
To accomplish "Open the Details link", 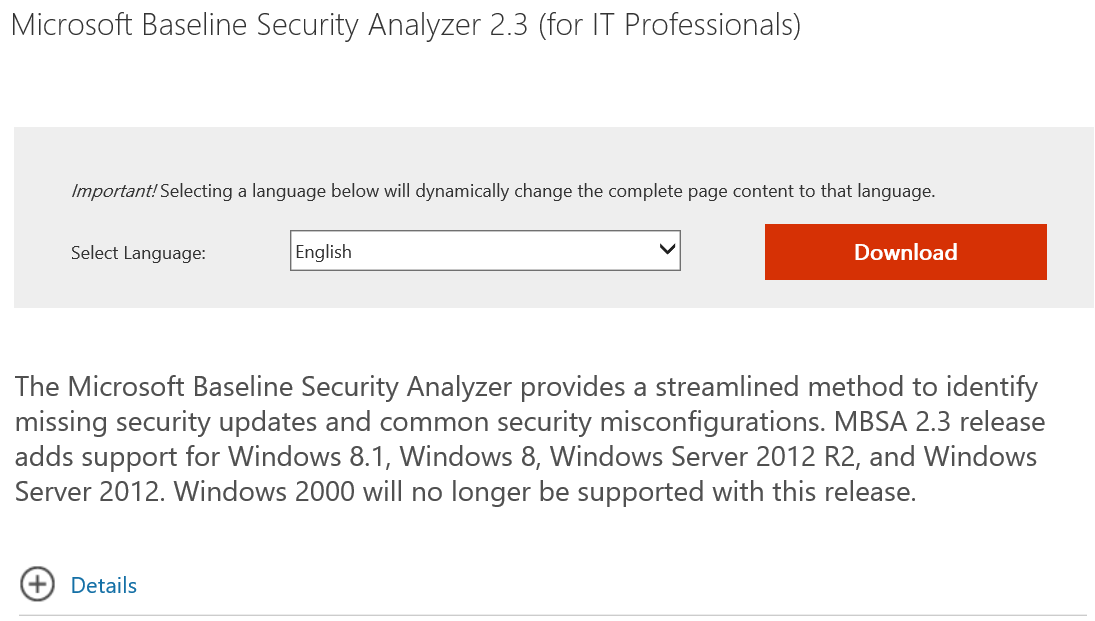I will tap(104, 585).
